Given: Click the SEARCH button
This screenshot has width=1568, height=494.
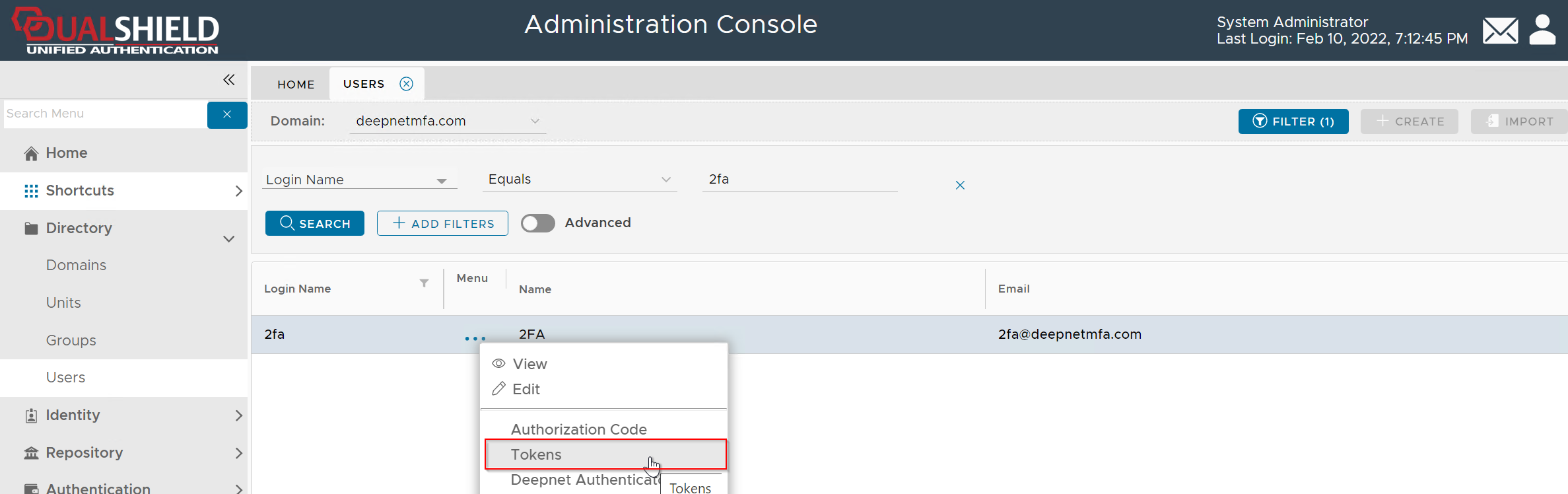Looking at the screenshot, I should tap(315, 224).
